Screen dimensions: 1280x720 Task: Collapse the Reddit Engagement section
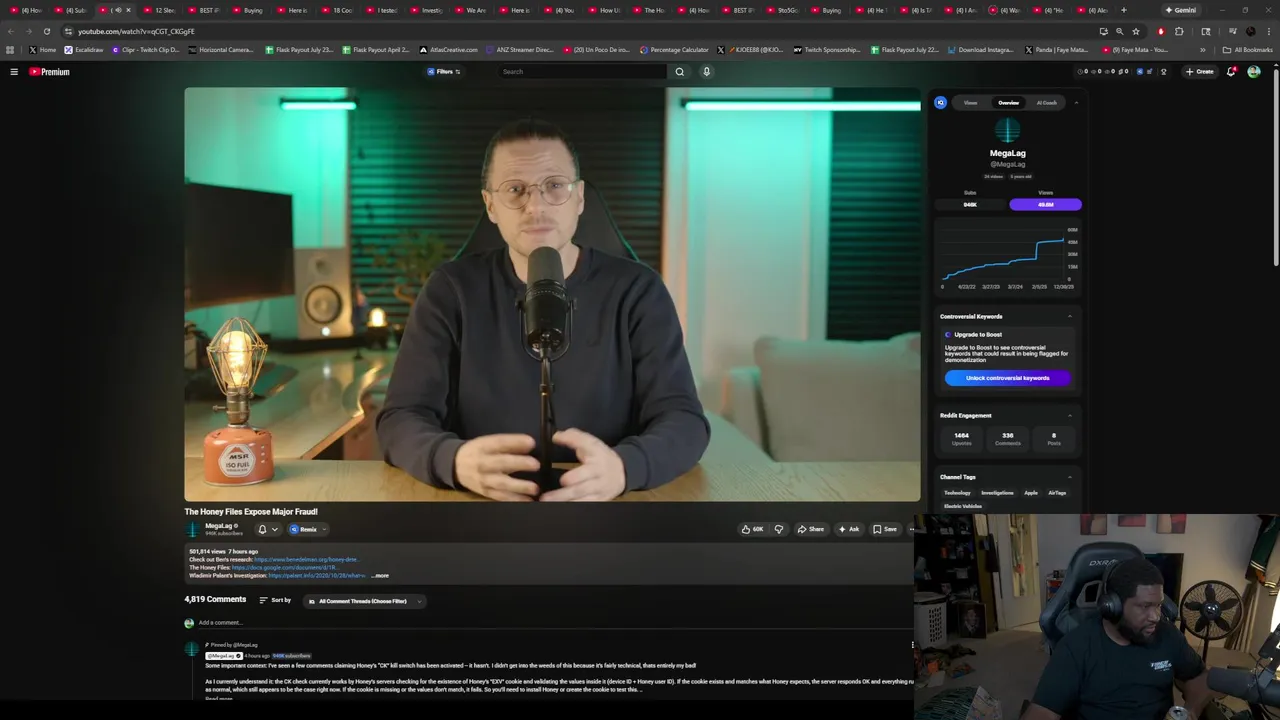tap(1069, 415)
